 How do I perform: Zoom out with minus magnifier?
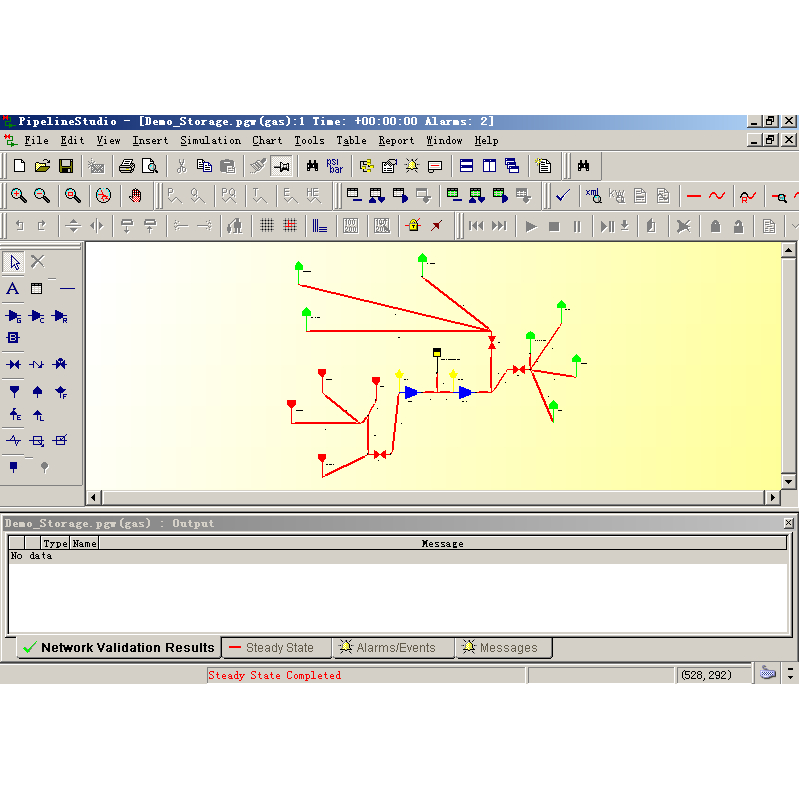[42, 196]
